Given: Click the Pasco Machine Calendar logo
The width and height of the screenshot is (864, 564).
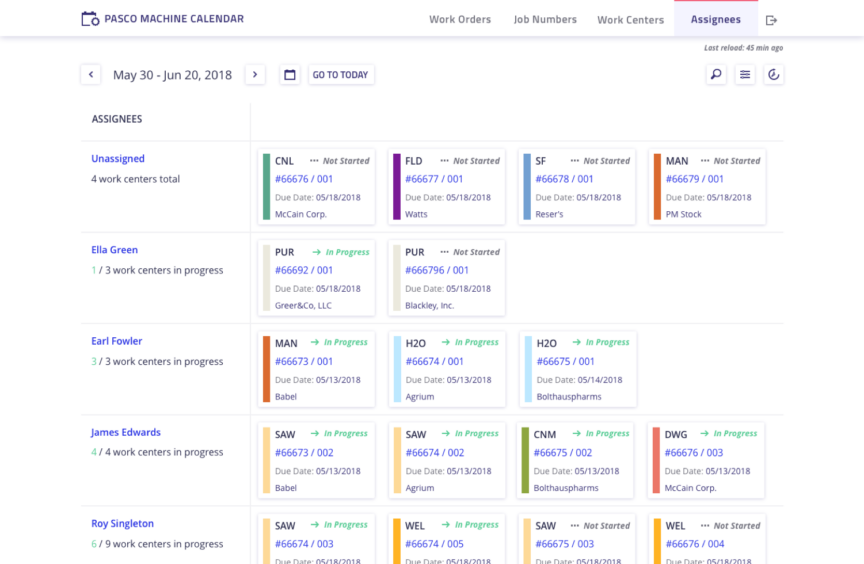Looking at the screenshot, I should pyautogui.click(x=162, y=19).
